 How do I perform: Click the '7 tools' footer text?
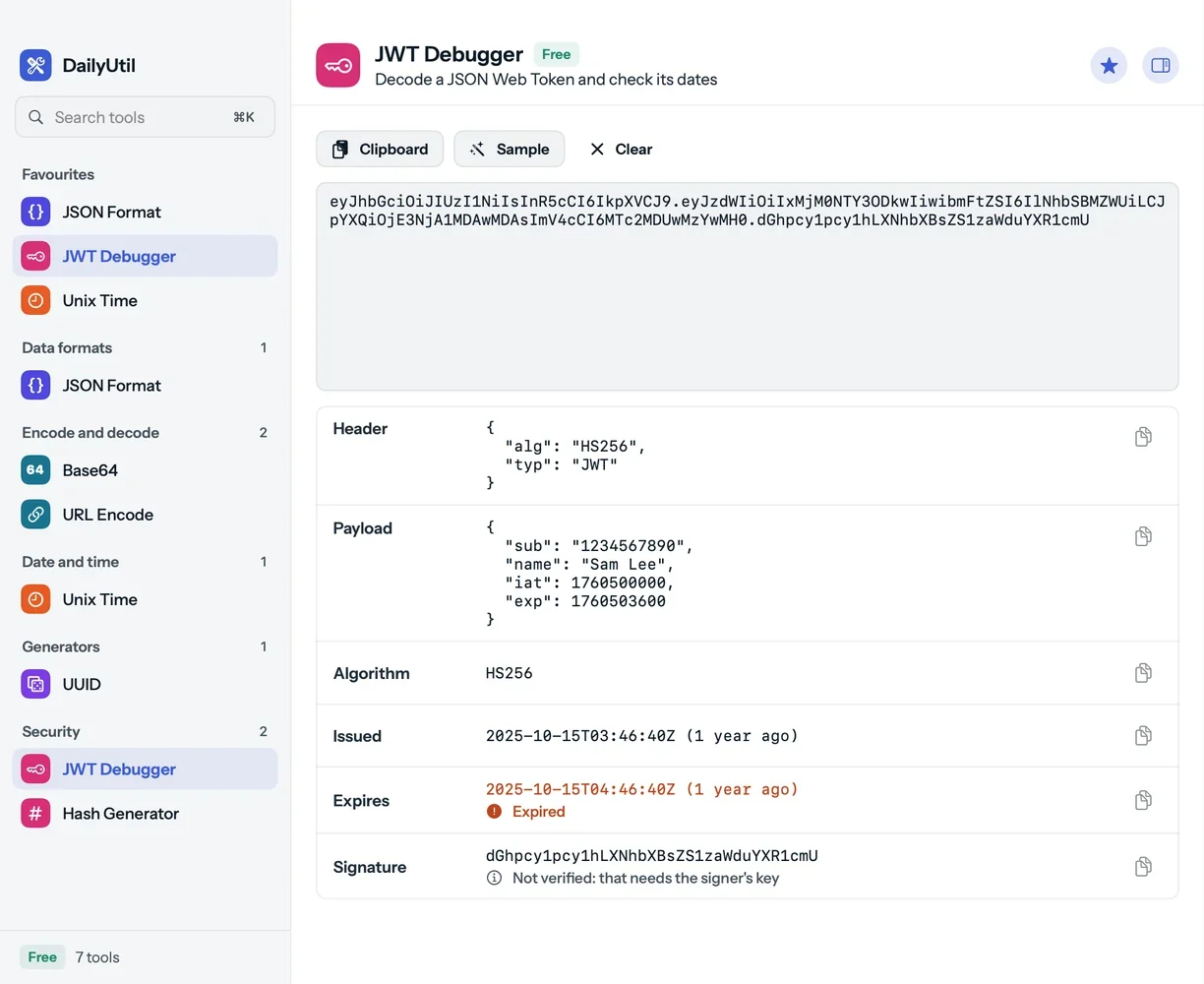(97, 956)
